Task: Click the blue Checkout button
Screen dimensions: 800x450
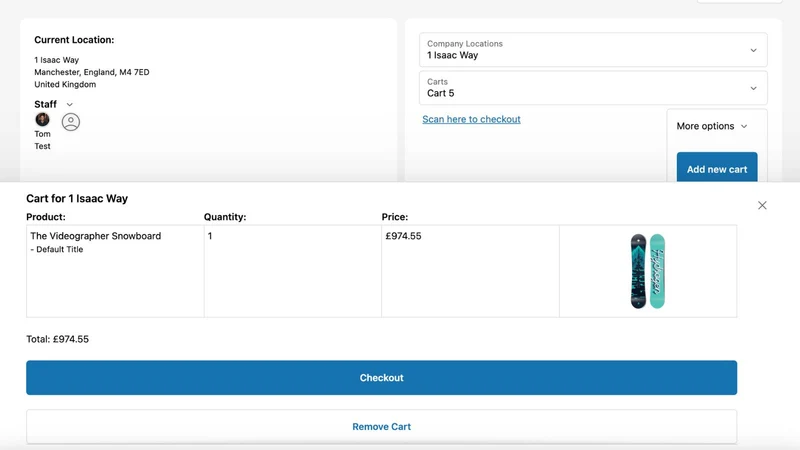Action: point(382,378)
